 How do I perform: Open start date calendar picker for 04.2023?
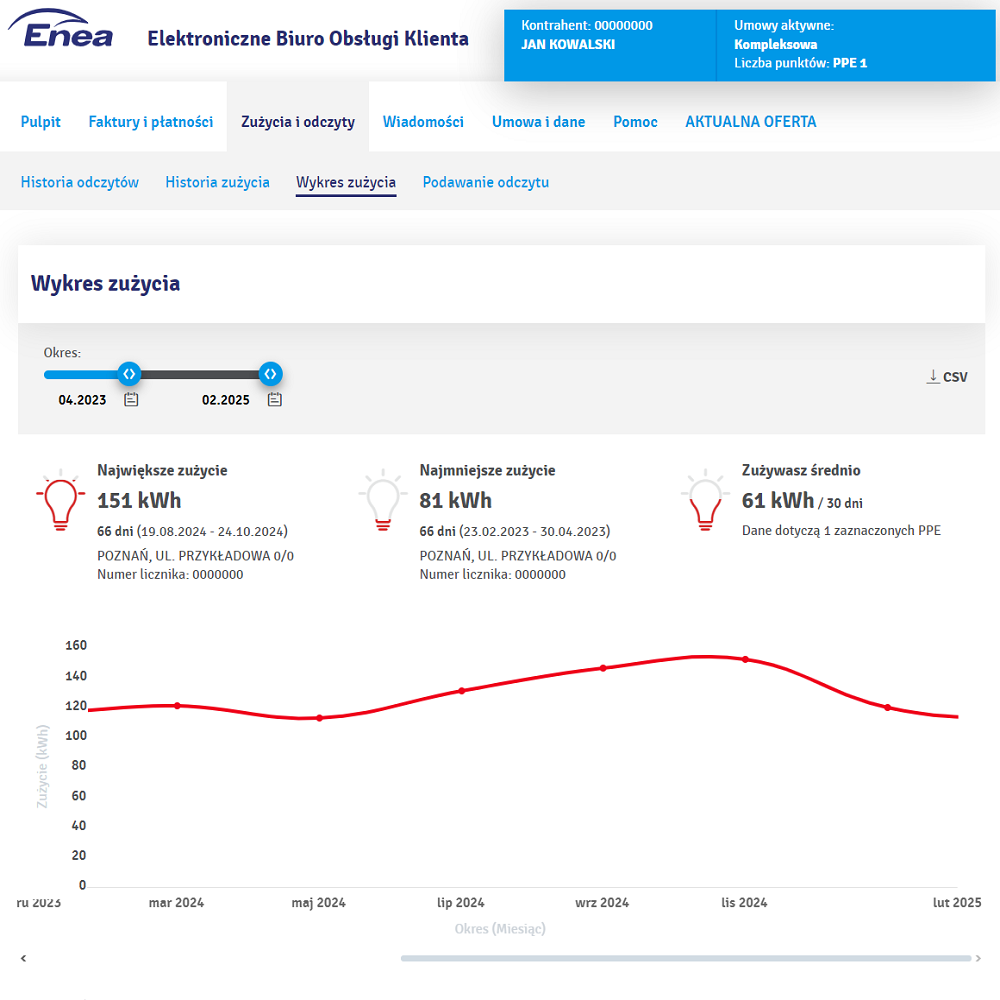[x=131, y=400]
